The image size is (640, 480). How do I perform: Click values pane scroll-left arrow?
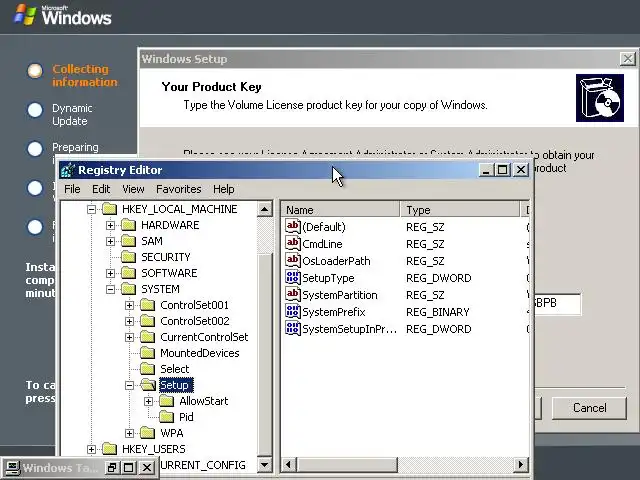[x=289, y=464]
